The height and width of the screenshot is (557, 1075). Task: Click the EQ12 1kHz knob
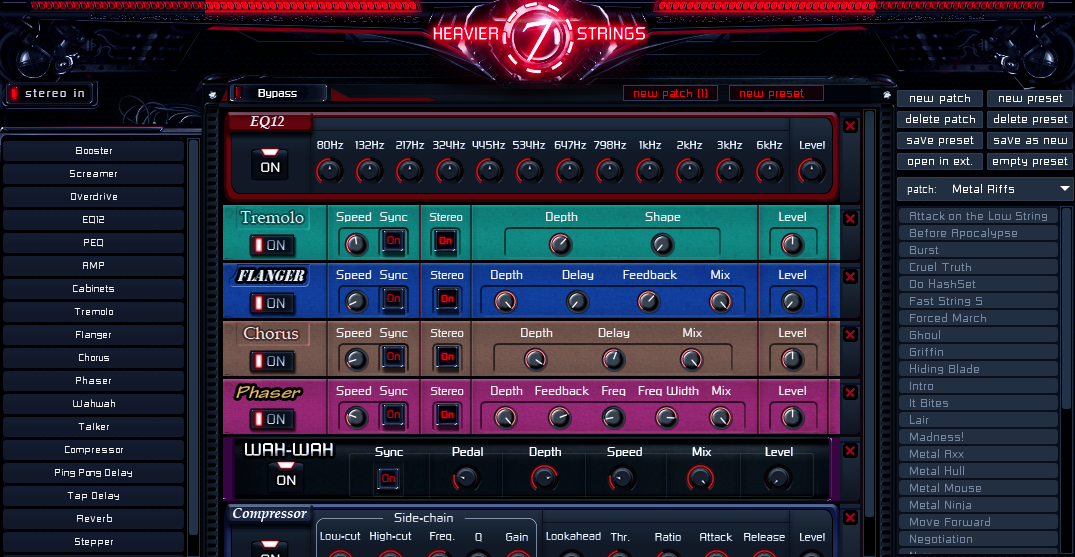(x=649, y=170)
